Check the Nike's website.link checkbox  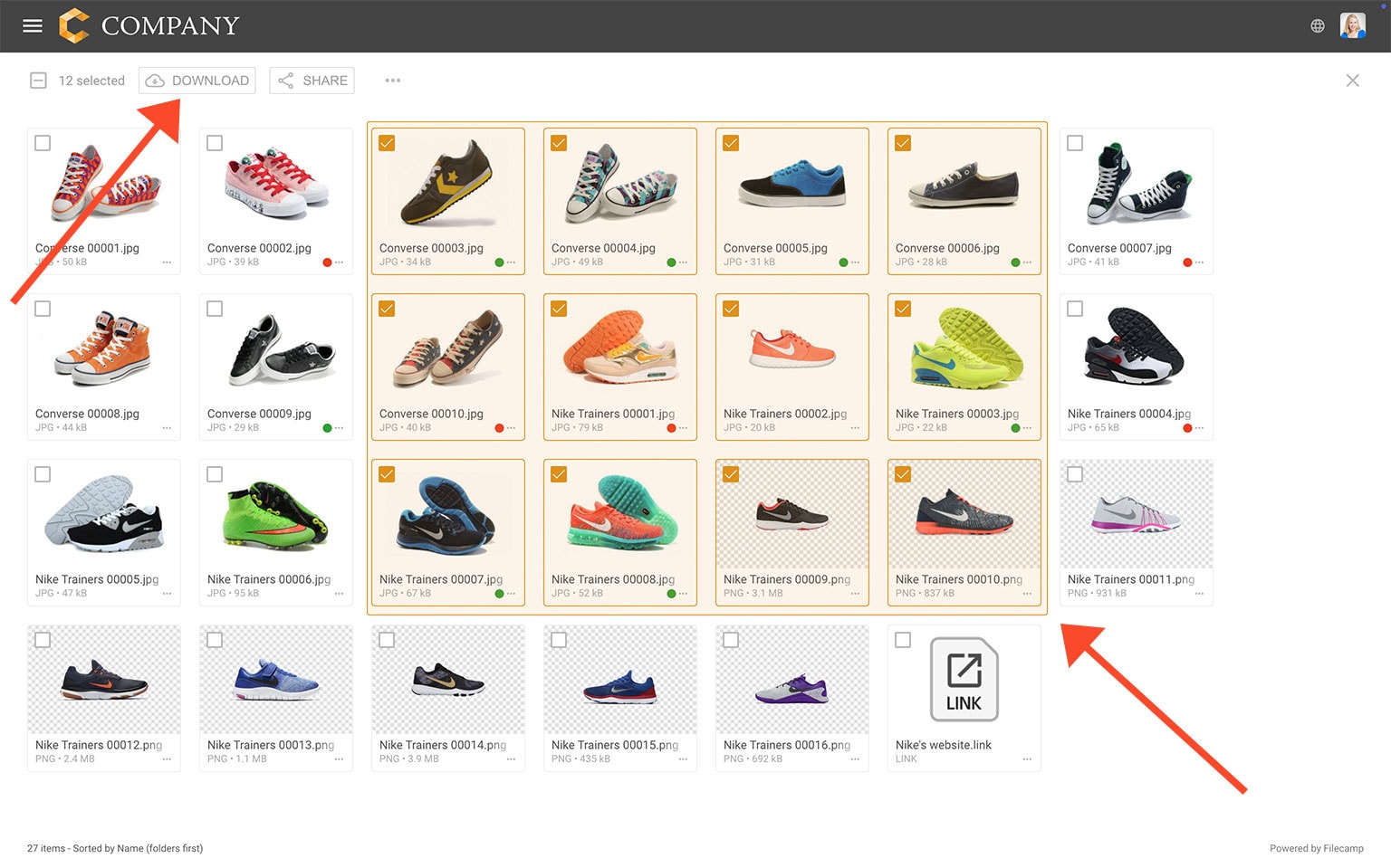(903, 640)
